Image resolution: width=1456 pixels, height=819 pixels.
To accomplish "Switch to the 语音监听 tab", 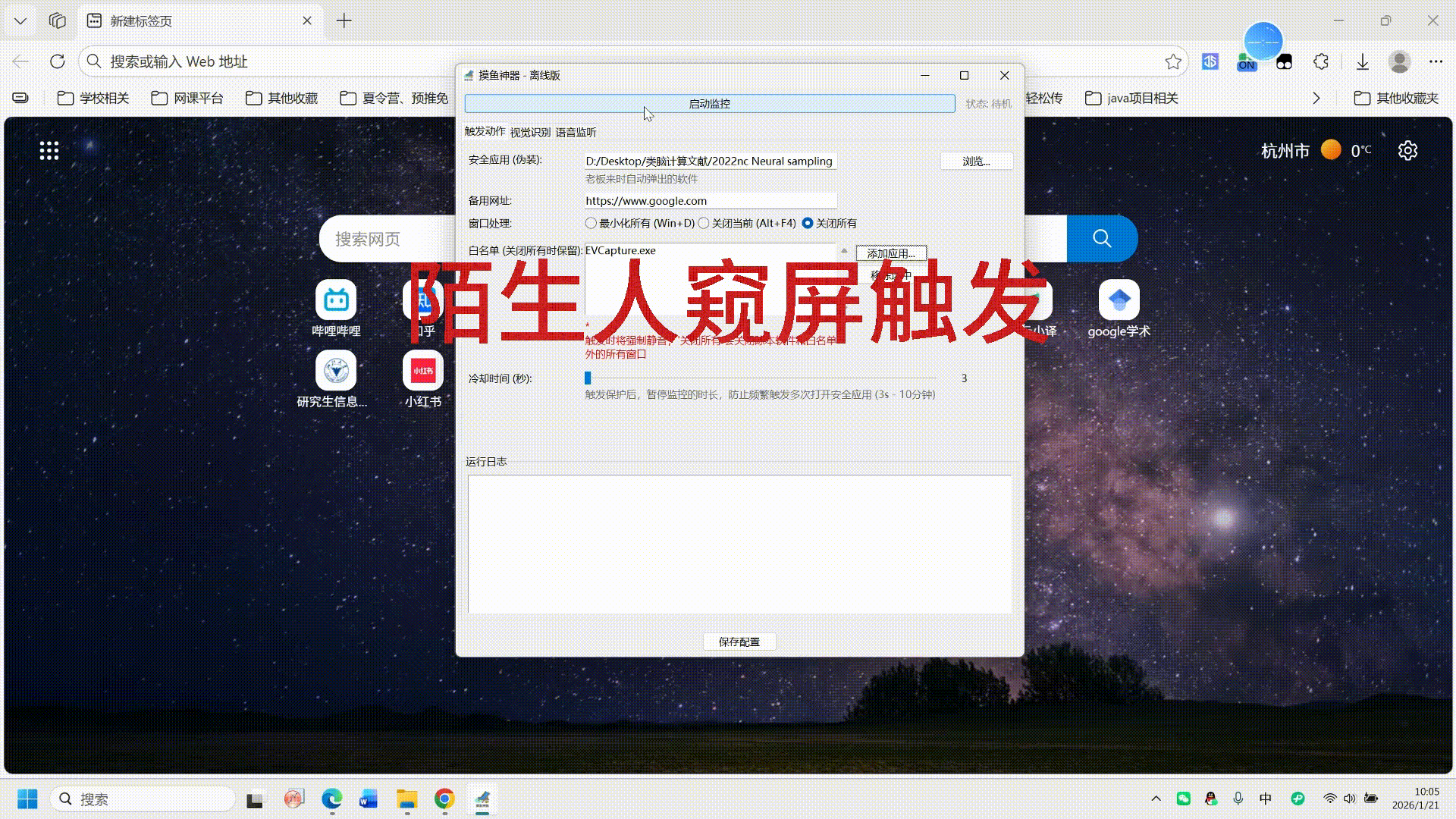I will click(575, 132).
